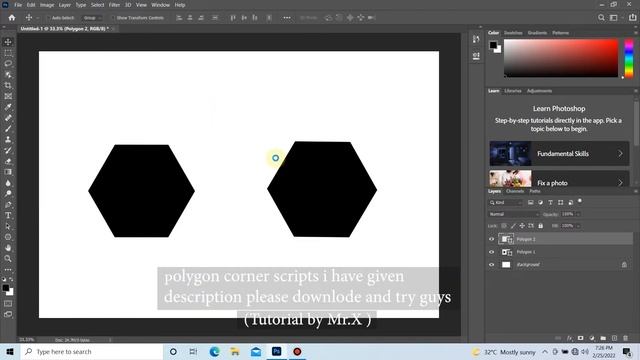Select the Hand tool
640x360 pixels.
tap(8, 248)
